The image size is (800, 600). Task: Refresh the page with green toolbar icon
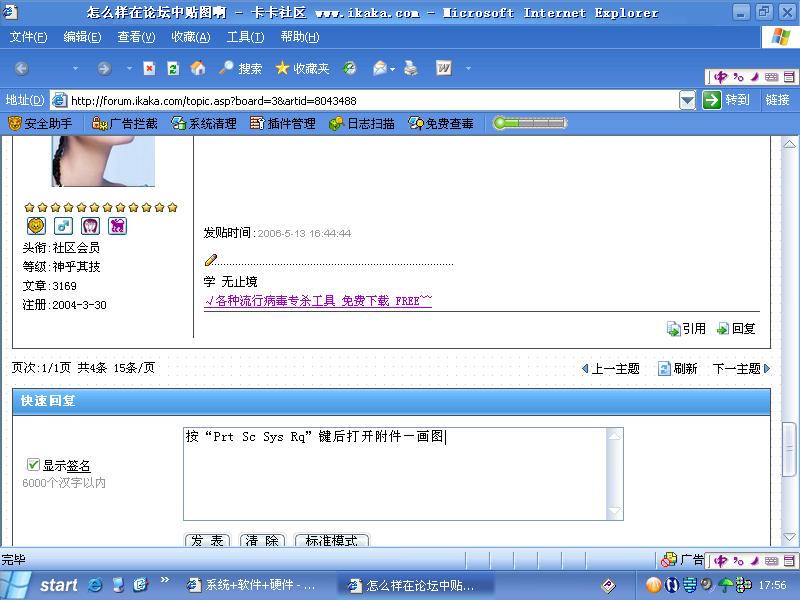(173, 68)
